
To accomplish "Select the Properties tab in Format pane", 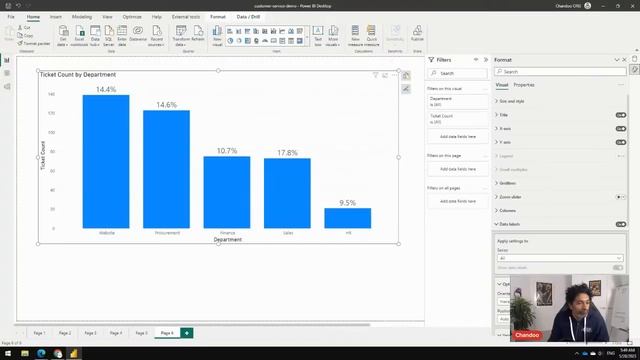I will [x=524, y=85].
